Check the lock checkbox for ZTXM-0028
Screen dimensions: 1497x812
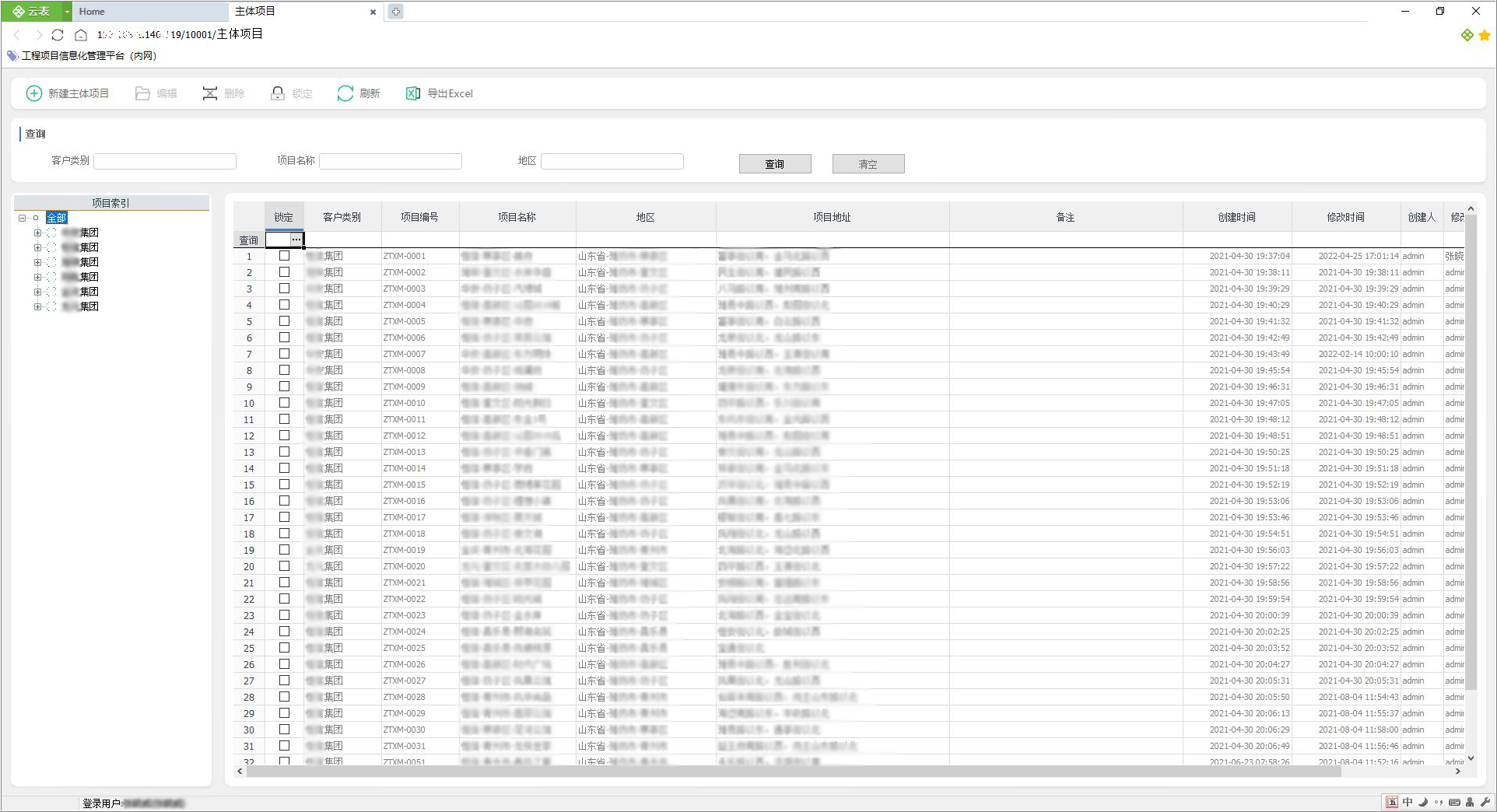[x=284, y=697]
